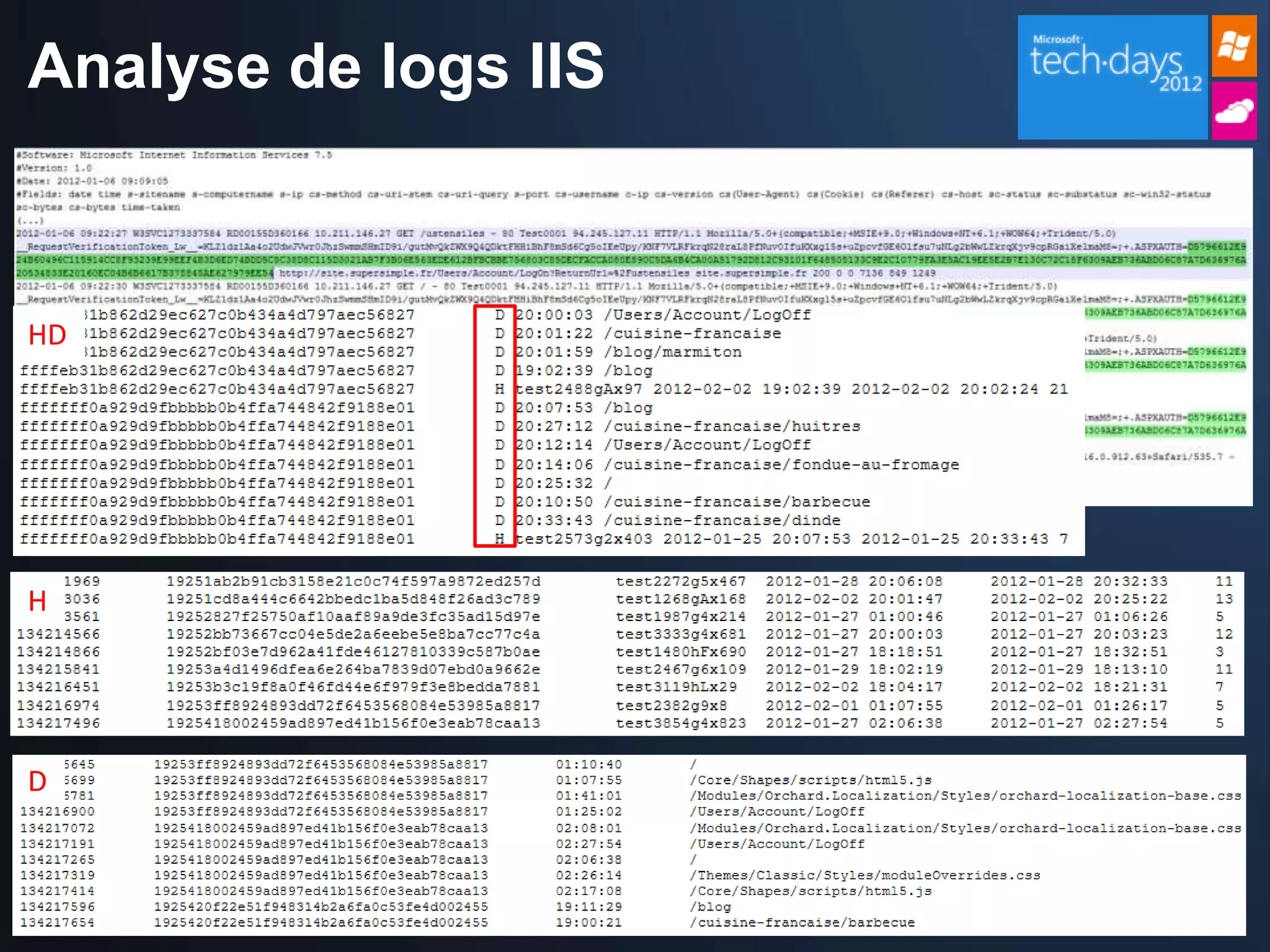Click user 'test1268gAx168' in the H table
1270x952 pixels.
681,599
